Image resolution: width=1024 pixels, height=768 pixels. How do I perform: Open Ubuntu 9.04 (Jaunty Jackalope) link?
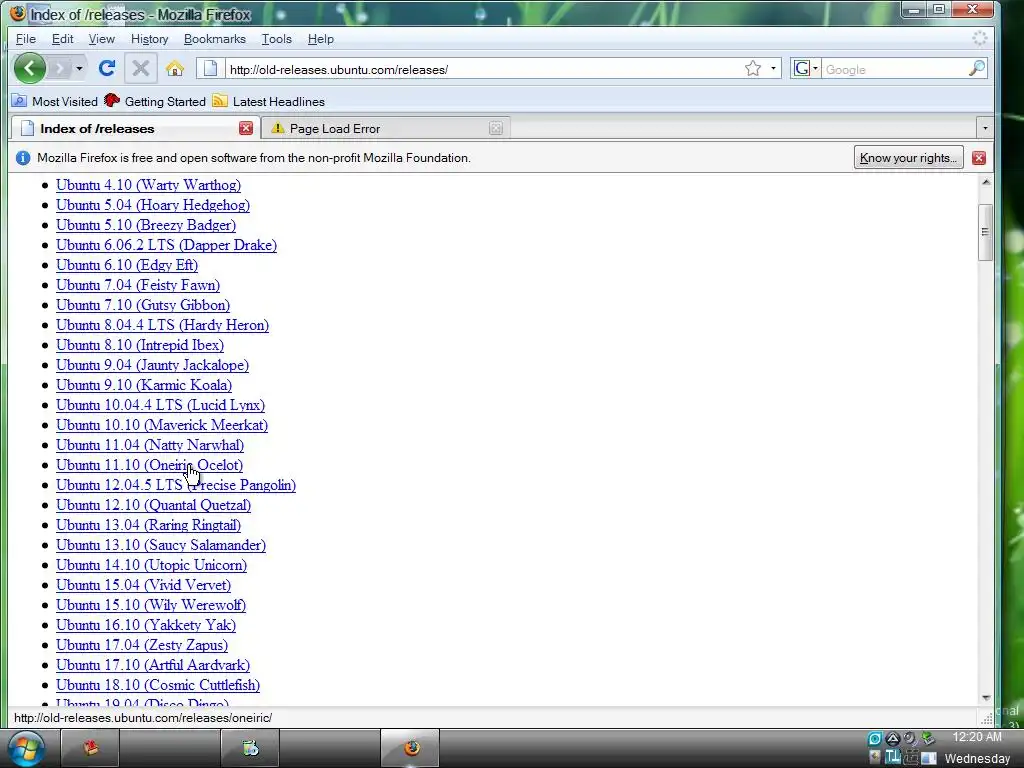click(x=152, y=365)
